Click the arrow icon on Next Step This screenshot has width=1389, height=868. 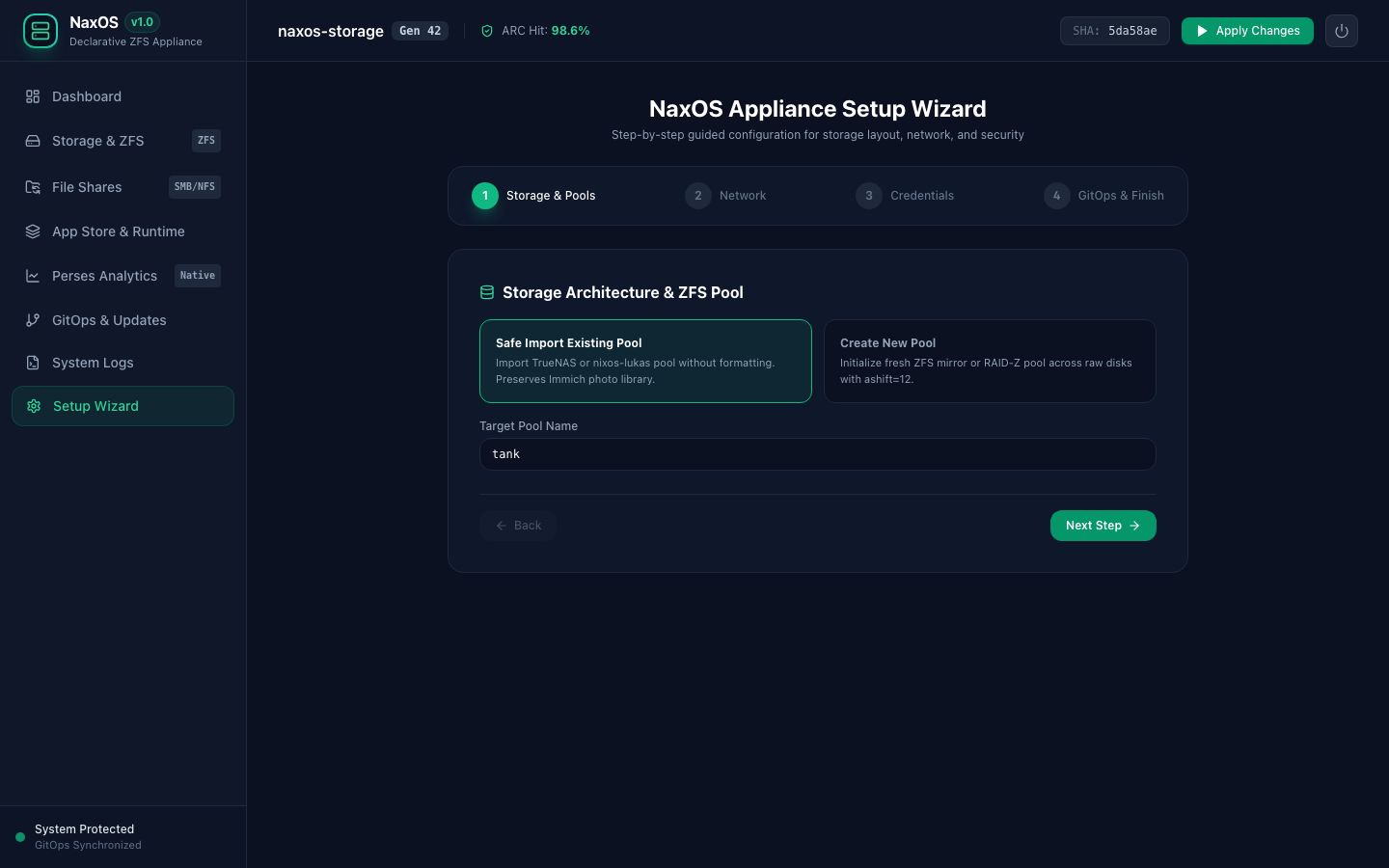pyautogui.click(x=1135, y=526)
